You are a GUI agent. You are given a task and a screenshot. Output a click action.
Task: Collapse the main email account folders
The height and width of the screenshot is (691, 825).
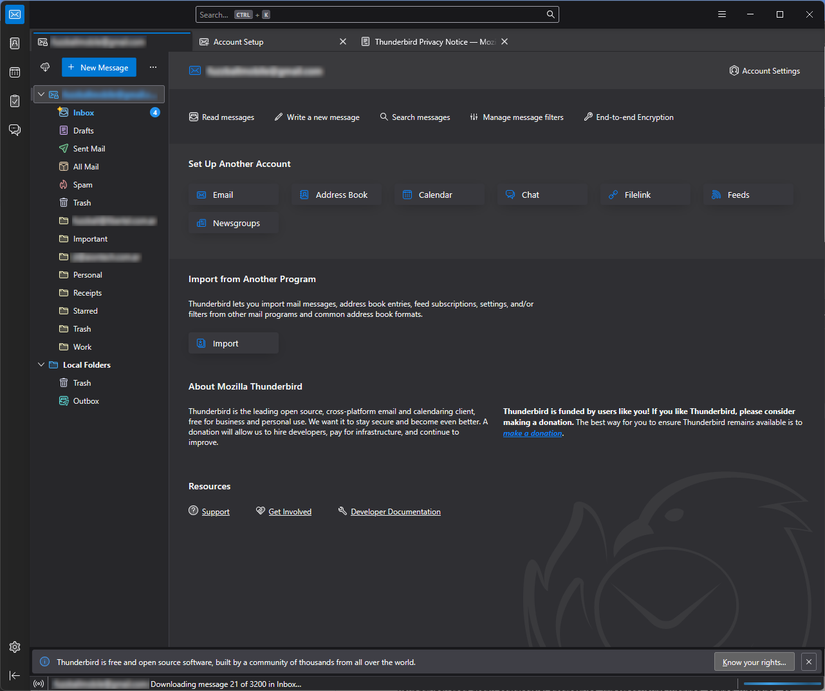click(40, 93)
